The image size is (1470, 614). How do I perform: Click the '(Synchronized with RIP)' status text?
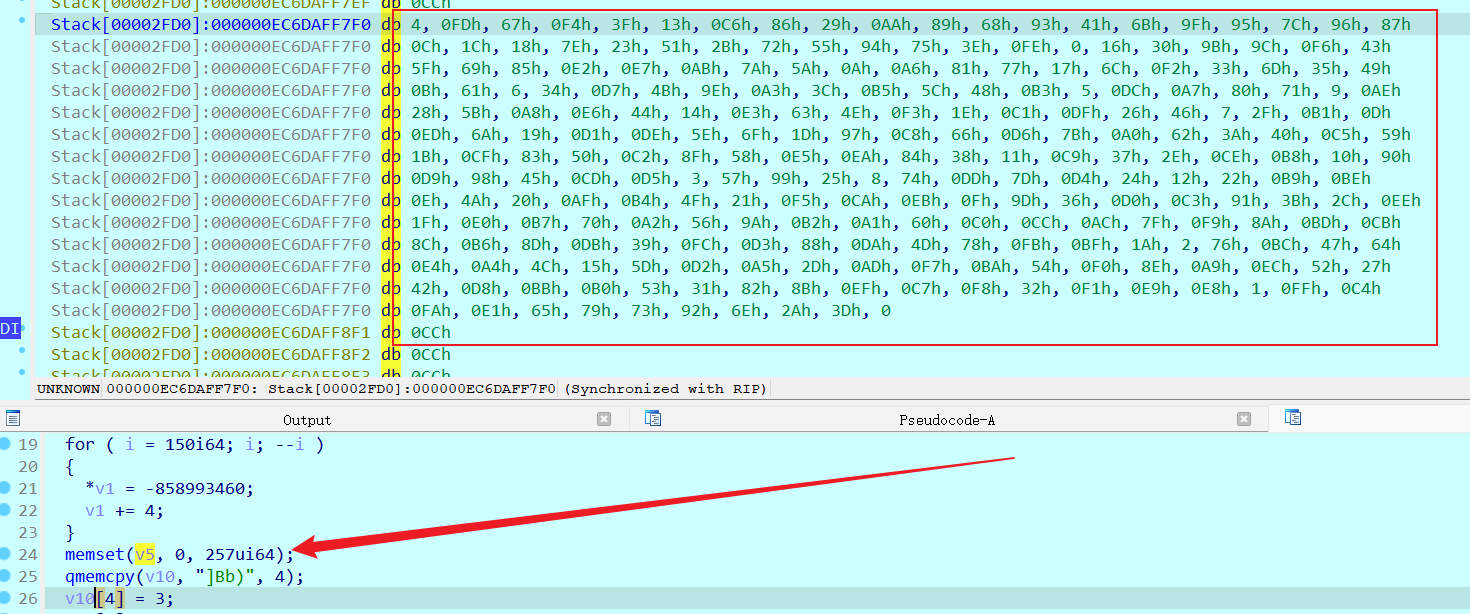click(666, 388)
